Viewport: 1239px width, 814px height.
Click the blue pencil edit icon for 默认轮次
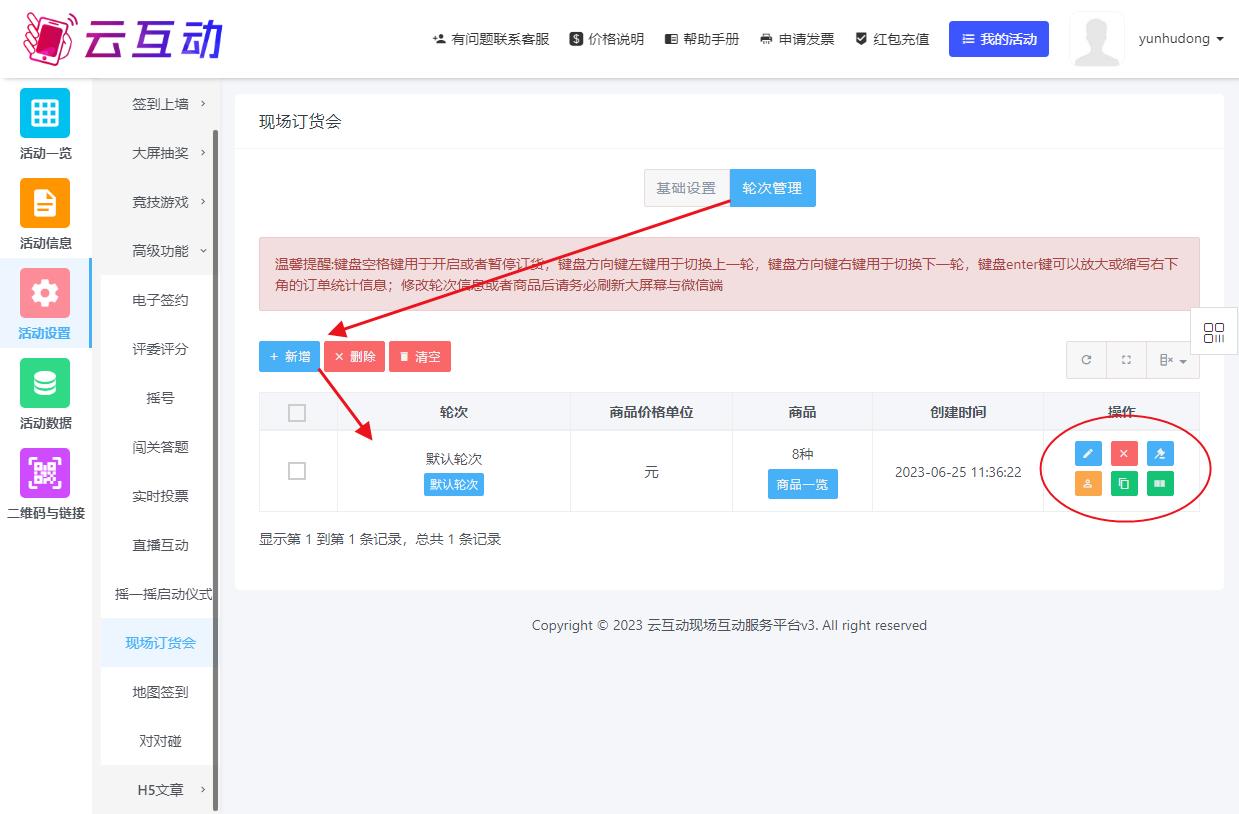(1088, 454)
